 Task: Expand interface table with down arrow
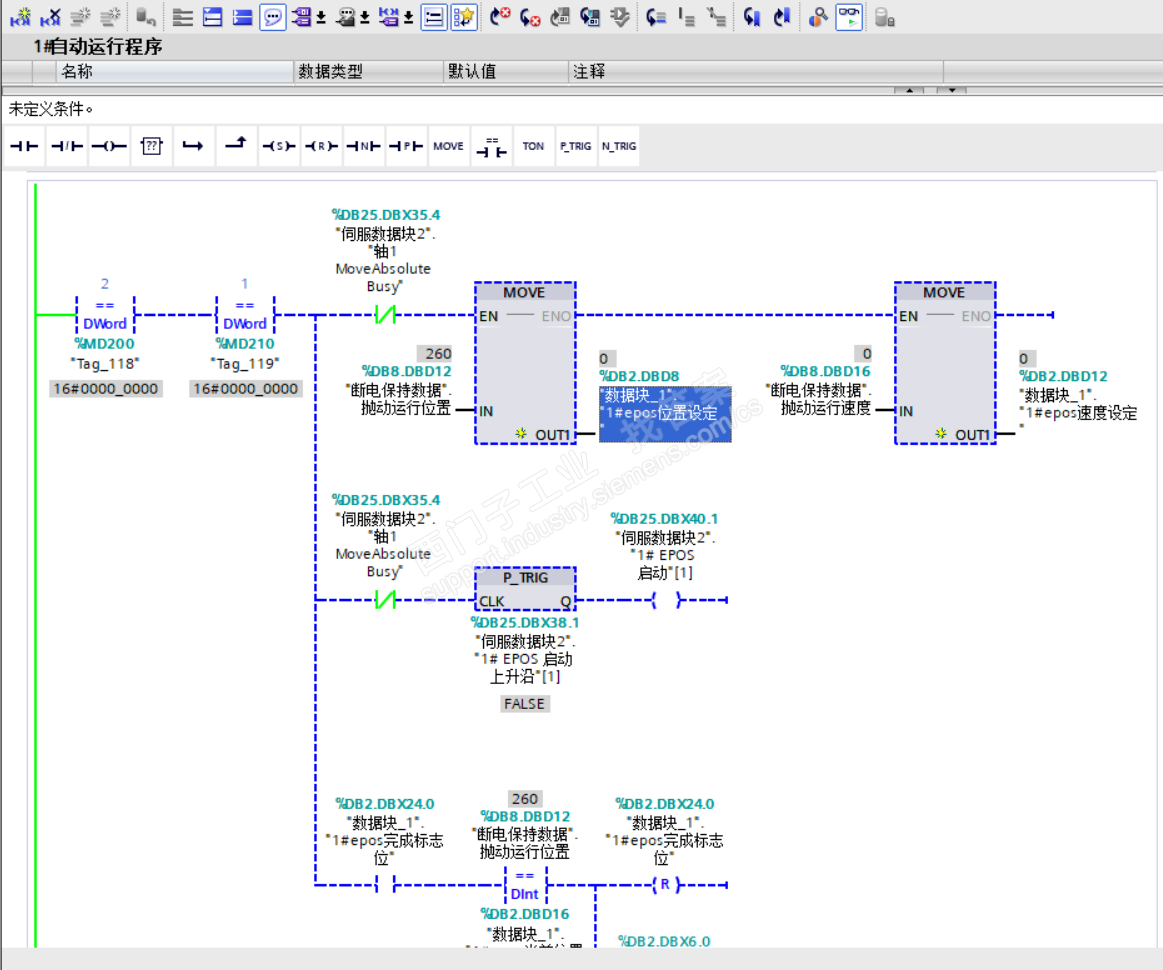(951, 91)
